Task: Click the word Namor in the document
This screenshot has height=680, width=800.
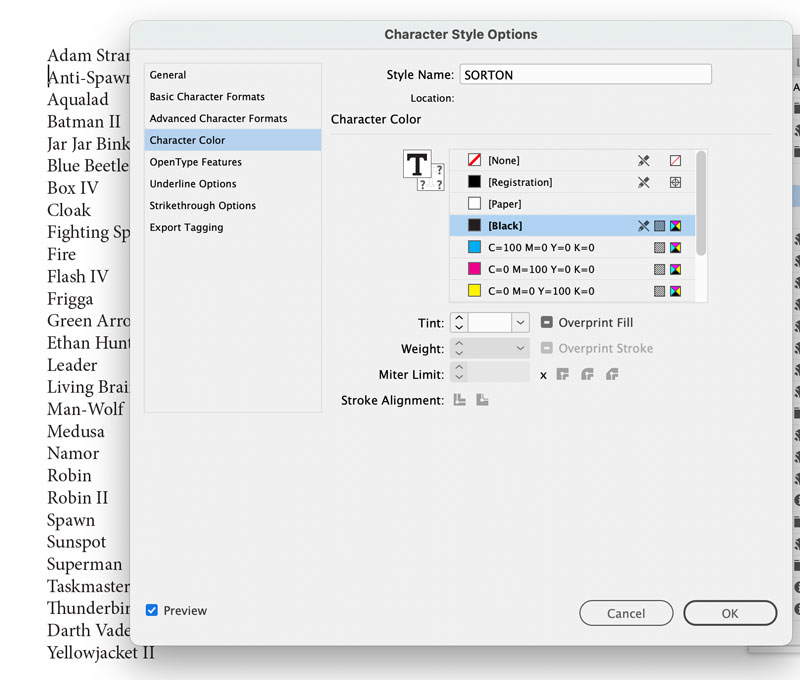Action: [73, 454]
